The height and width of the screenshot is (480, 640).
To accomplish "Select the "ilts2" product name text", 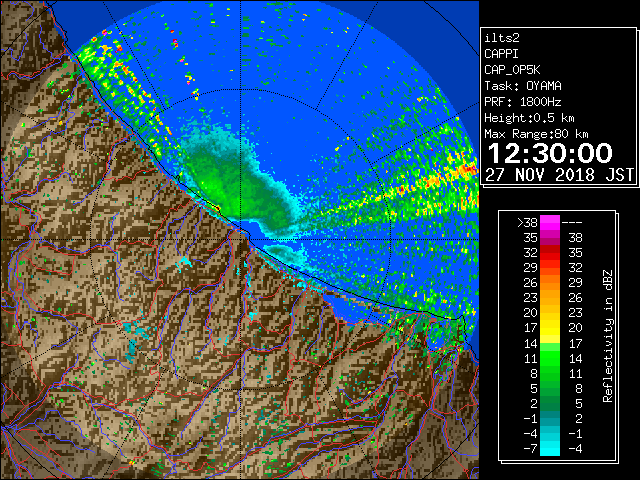I will (502, 38).
